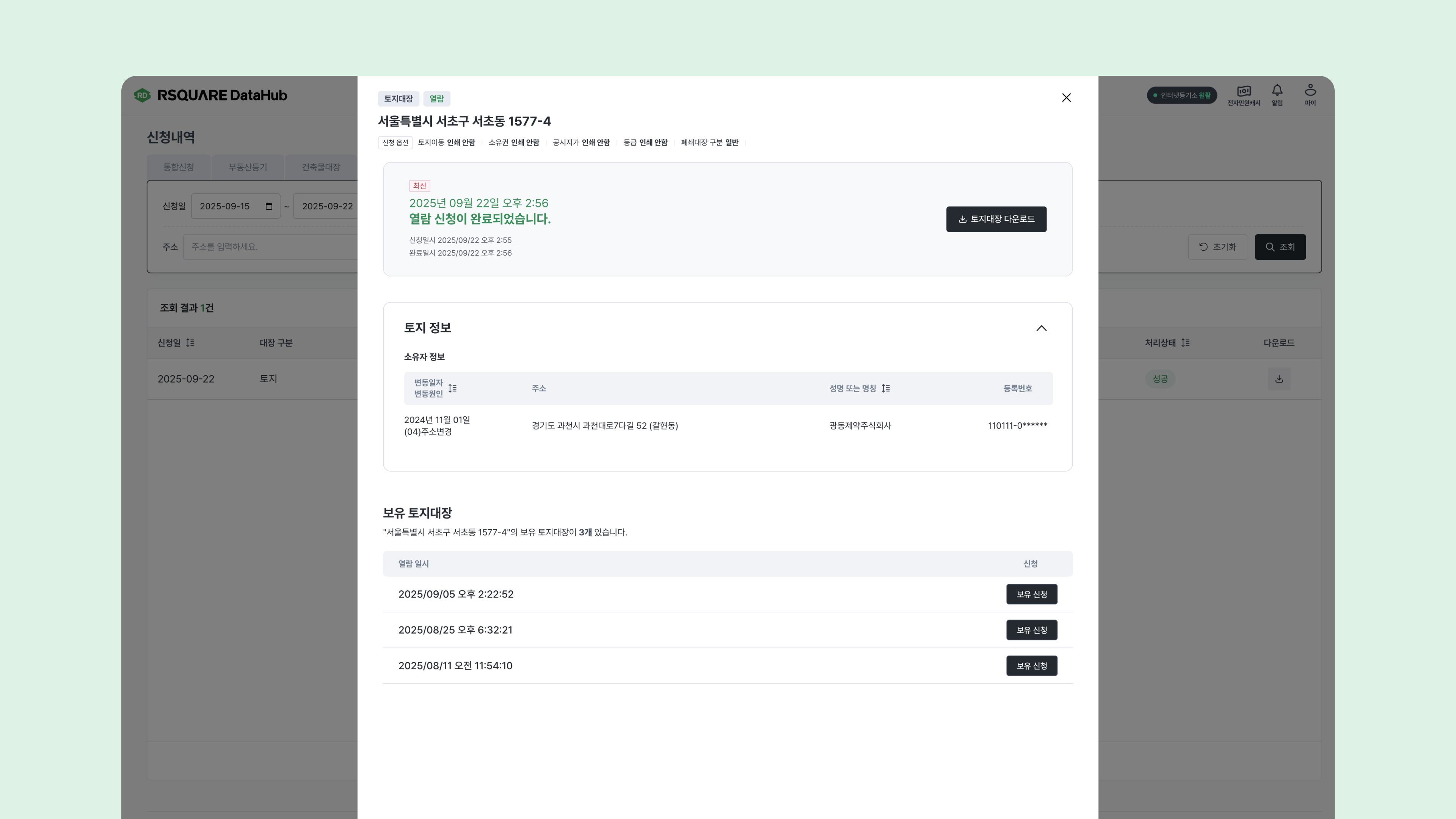Image resolution: width=1456 pixels, height=819 pixels.
Task: Download the row's file via download icon
Action: click(1279, 379)
